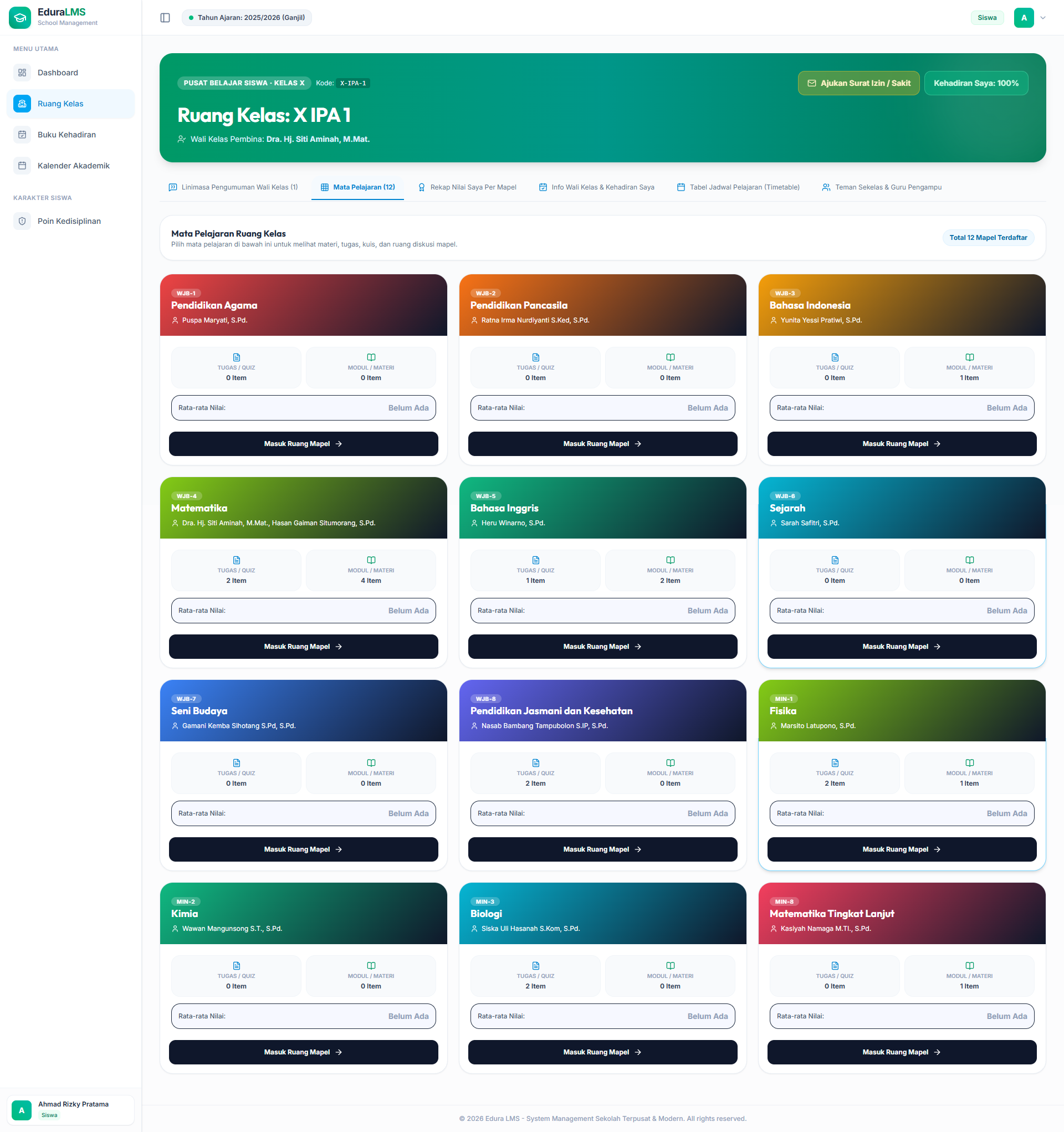Click Tugas/Quiz document icon in Matematika card
1064x1132 pixels.
pyautogui.click(x=237, y=560)
